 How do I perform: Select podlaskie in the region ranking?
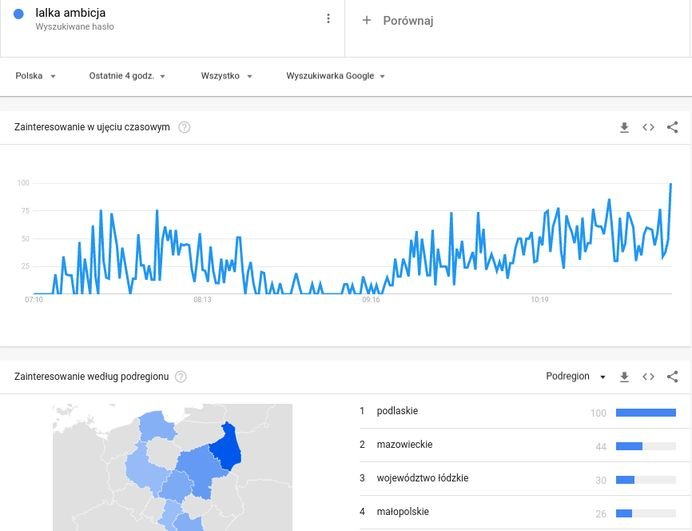(397, 412)
